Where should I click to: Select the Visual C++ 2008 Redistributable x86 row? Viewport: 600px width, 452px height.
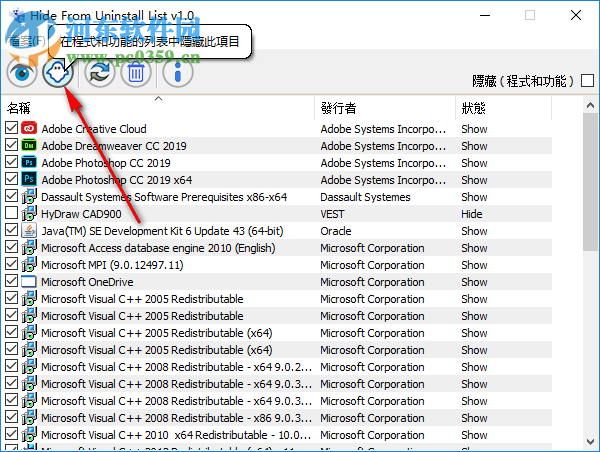tap(277, 418)
